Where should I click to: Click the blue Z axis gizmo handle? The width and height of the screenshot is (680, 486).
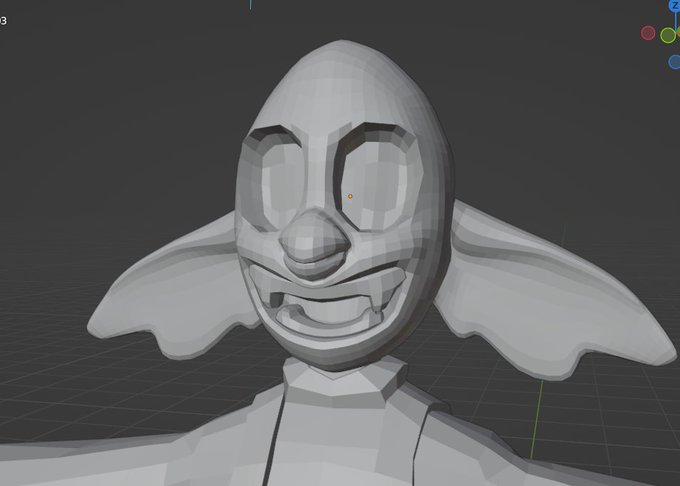(x=675, y=5)
